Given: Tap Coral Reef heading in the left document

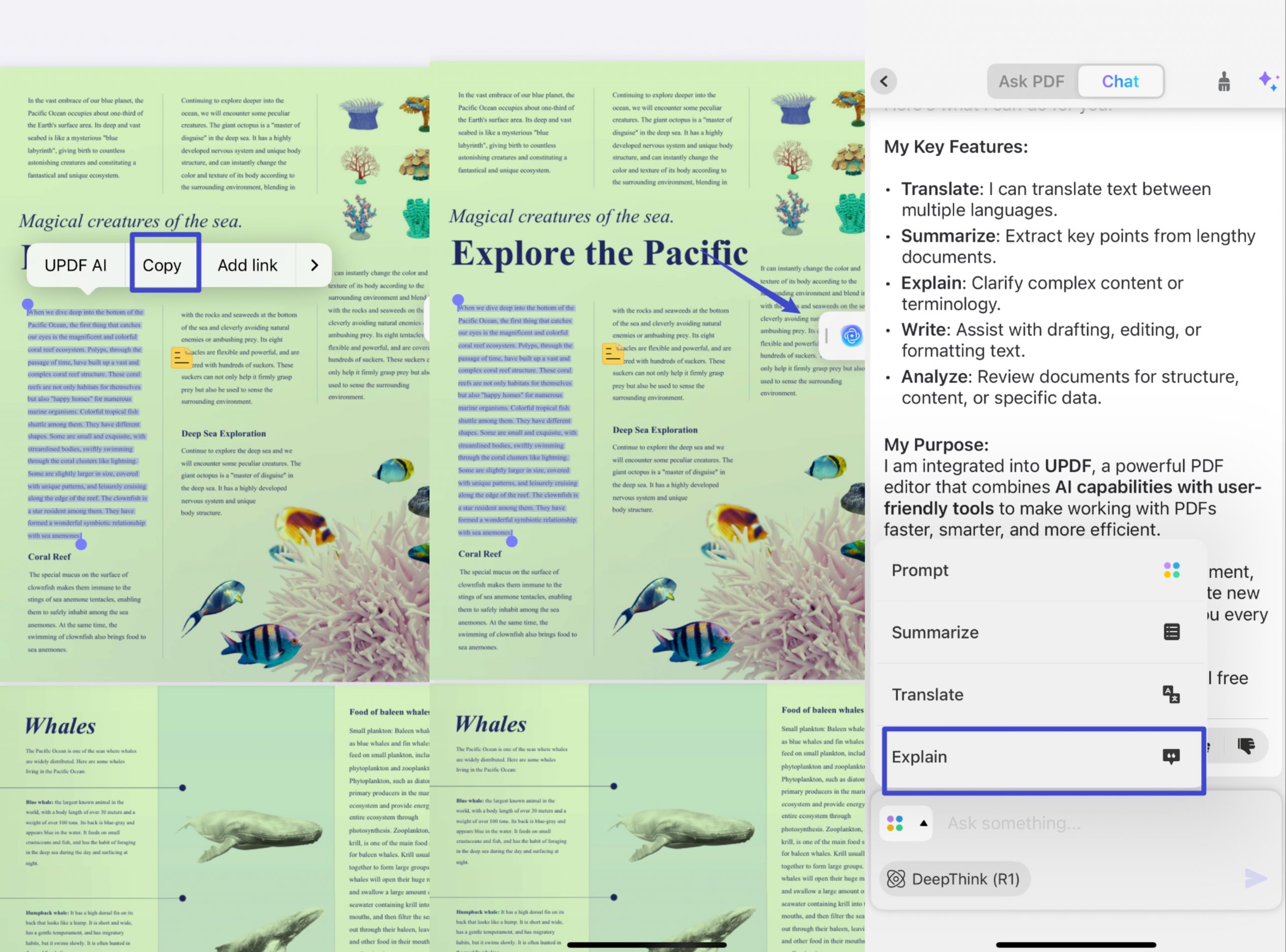Looking at the screenshot, I should (49, 557).
